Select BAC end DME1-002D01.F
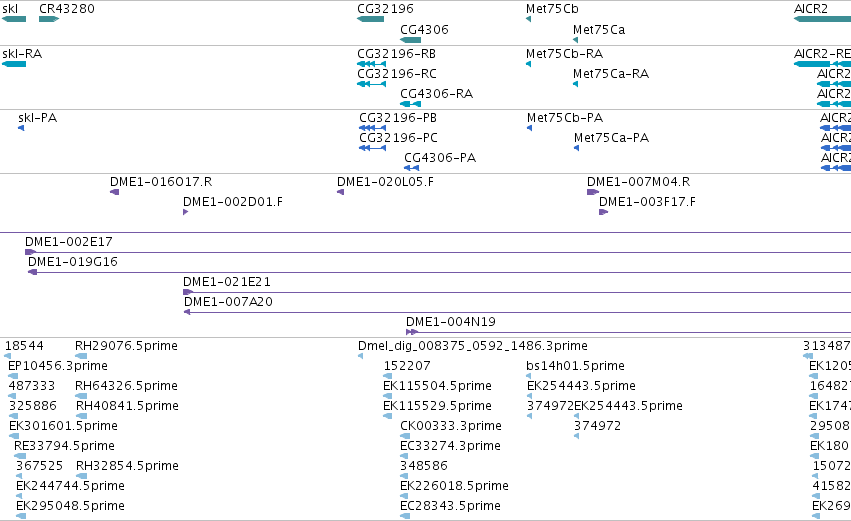The width and height of the screenshot is (851, 521). (186, 212)
